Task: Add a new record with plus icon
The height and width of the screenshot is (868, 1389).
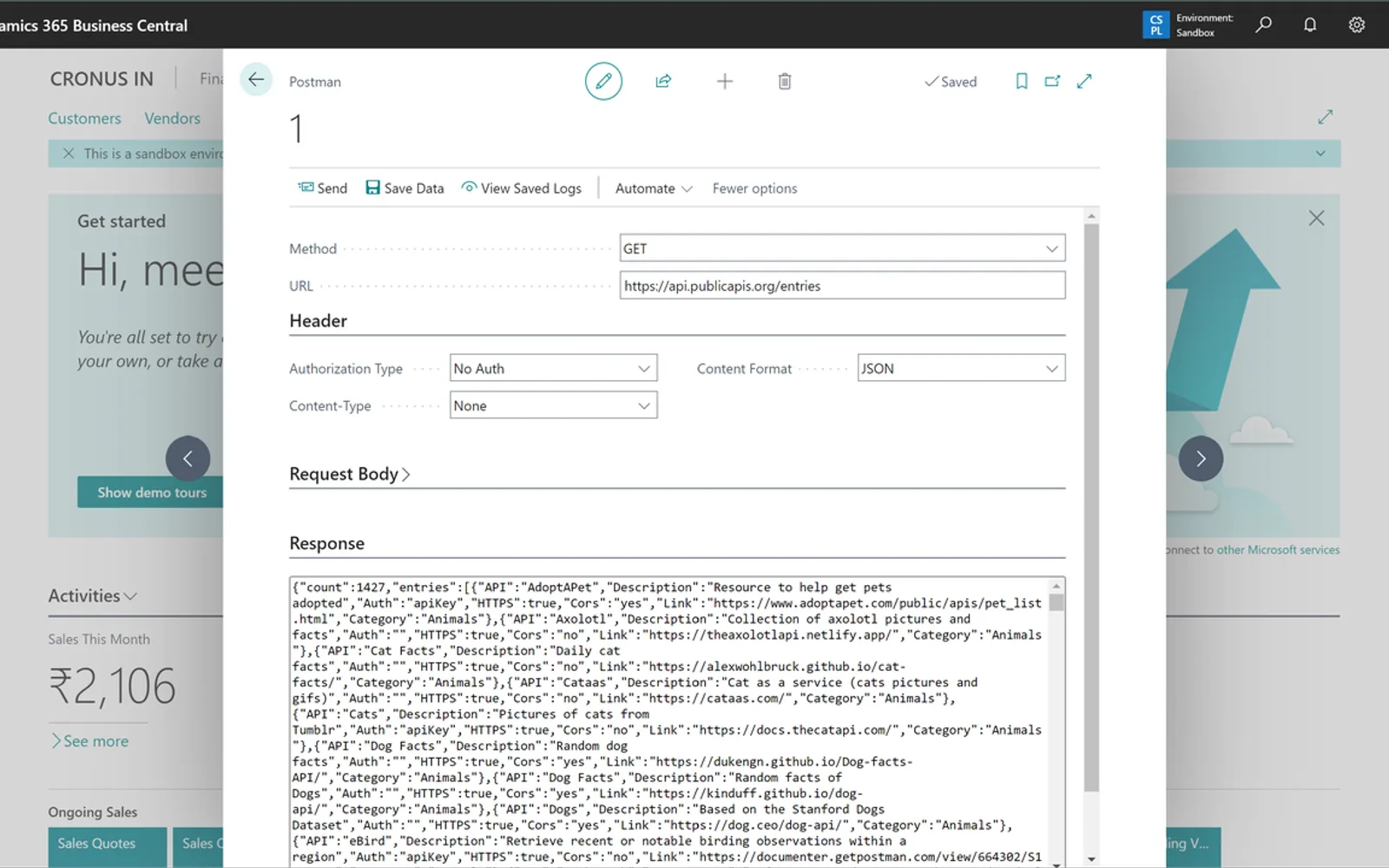Action: click(724, 81)
